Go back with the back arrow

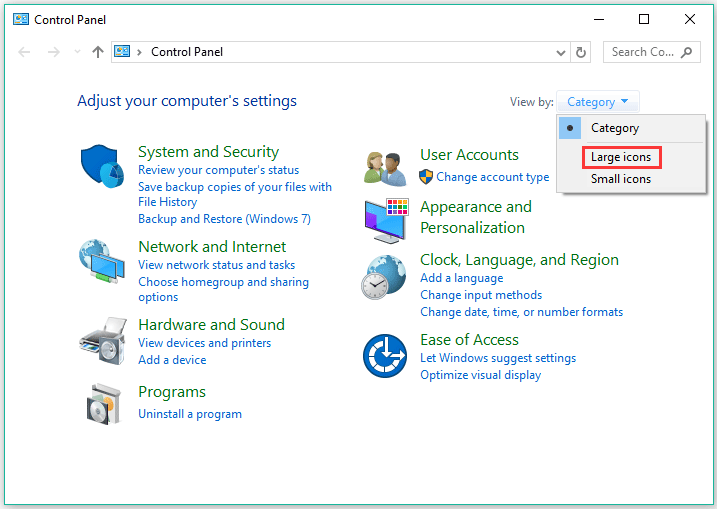click(24, 52)
